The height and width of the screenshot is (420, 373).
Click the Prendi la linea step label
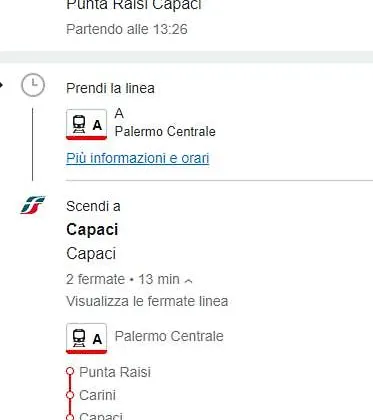110,89
